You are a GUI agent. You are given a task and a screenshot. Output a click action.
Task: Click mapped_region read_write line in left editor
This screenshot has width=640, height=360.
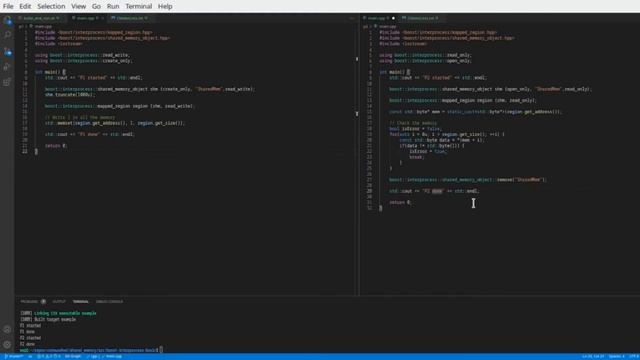pyautogui.click(x=120, y=106)
